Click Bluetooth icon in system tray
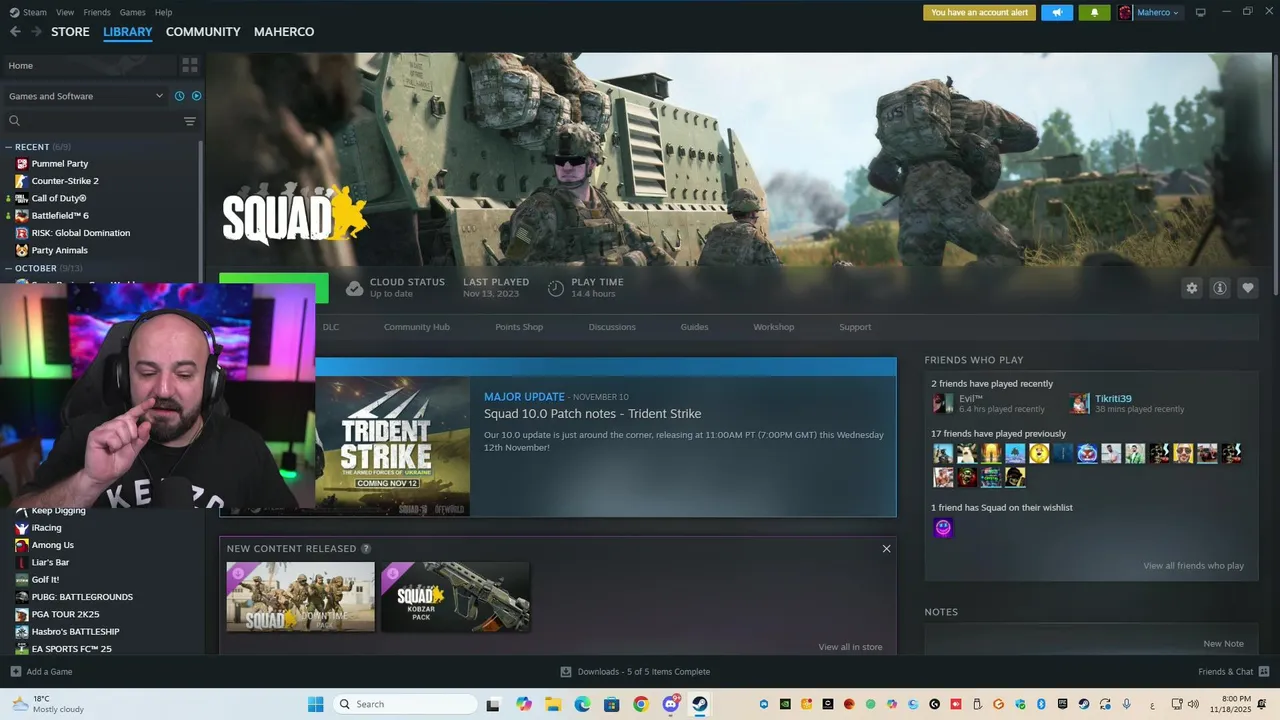 tap(1041, 704)
